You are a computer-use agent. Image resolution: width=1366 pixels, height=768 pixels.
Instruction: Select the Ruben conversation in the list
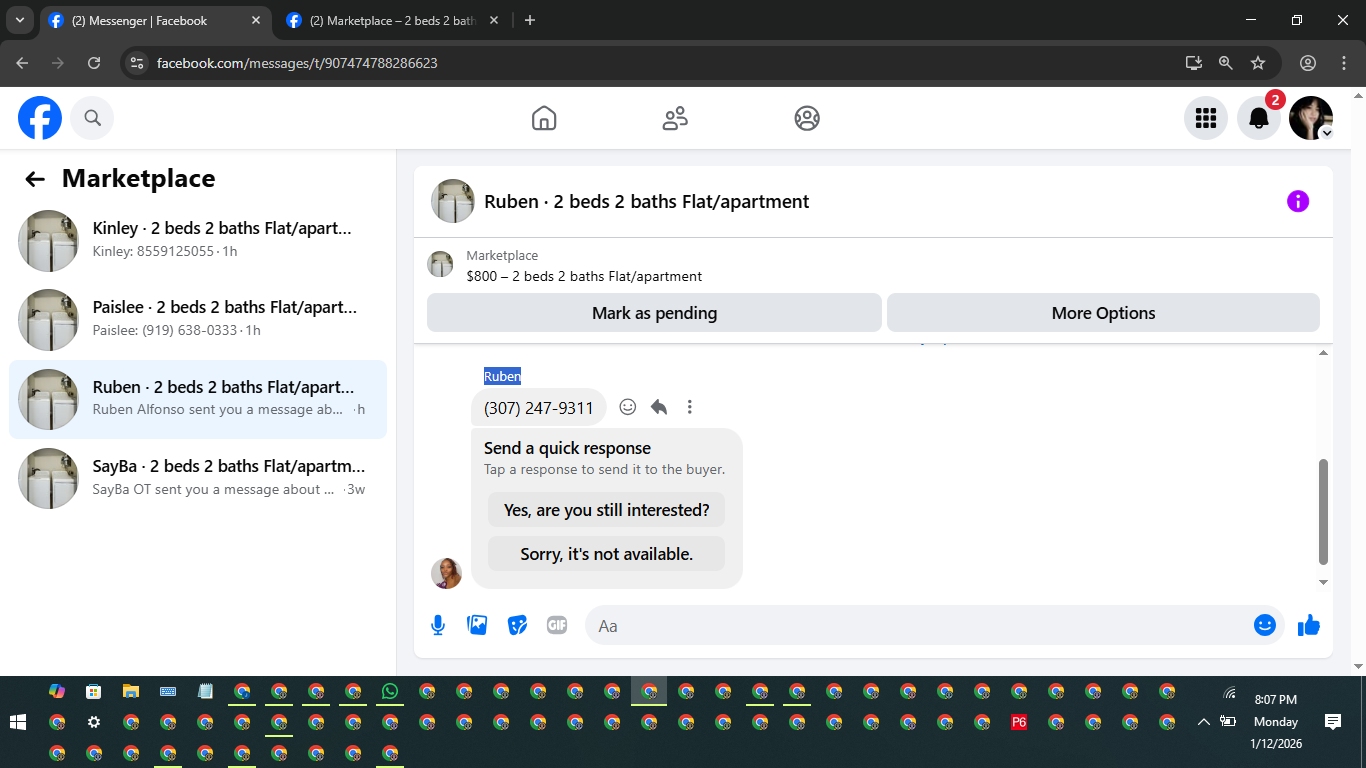pyautogui.click(x=198, y=399)
